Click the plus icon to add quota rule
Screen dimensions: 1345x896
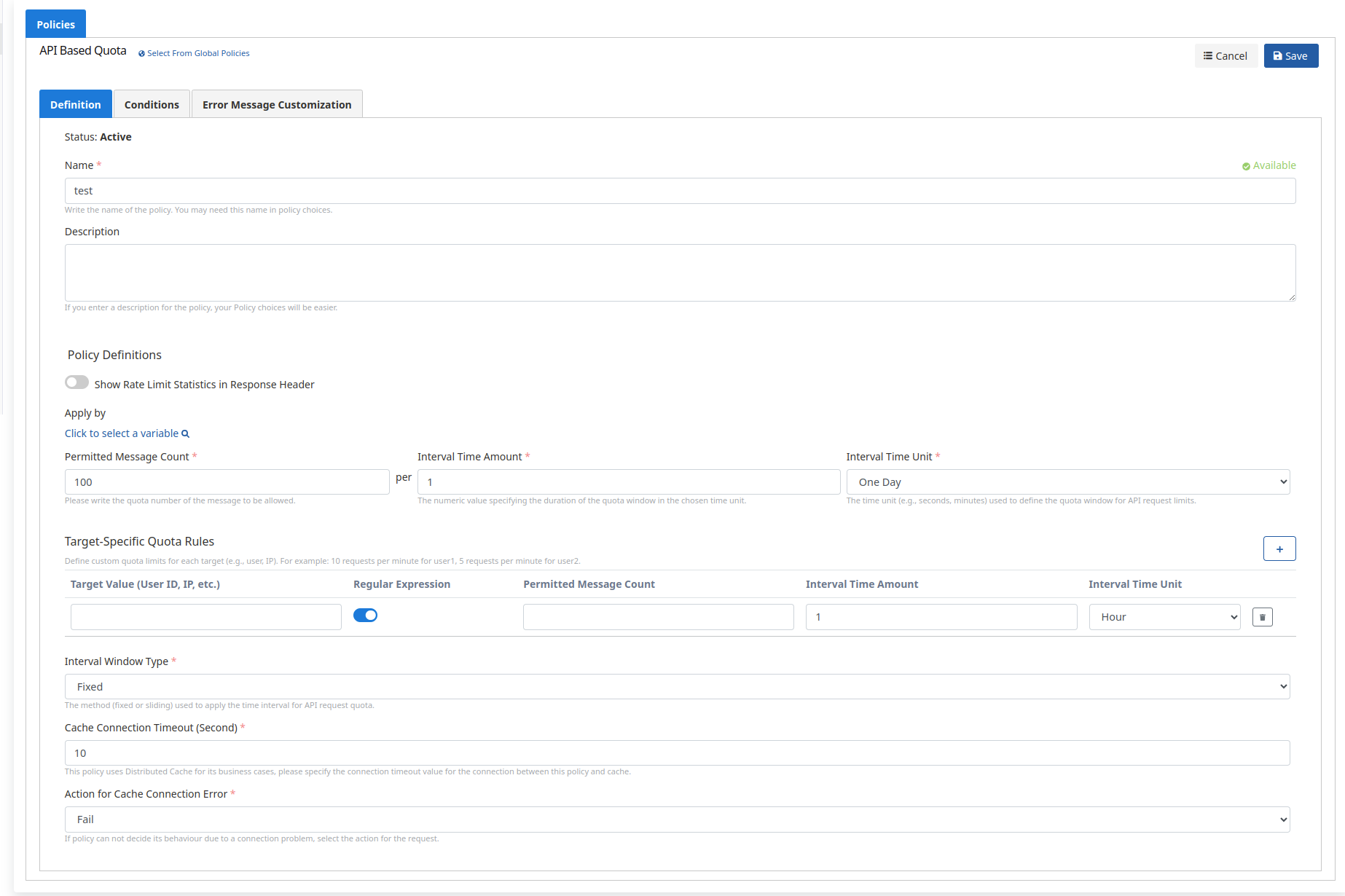coord(1279,549)
